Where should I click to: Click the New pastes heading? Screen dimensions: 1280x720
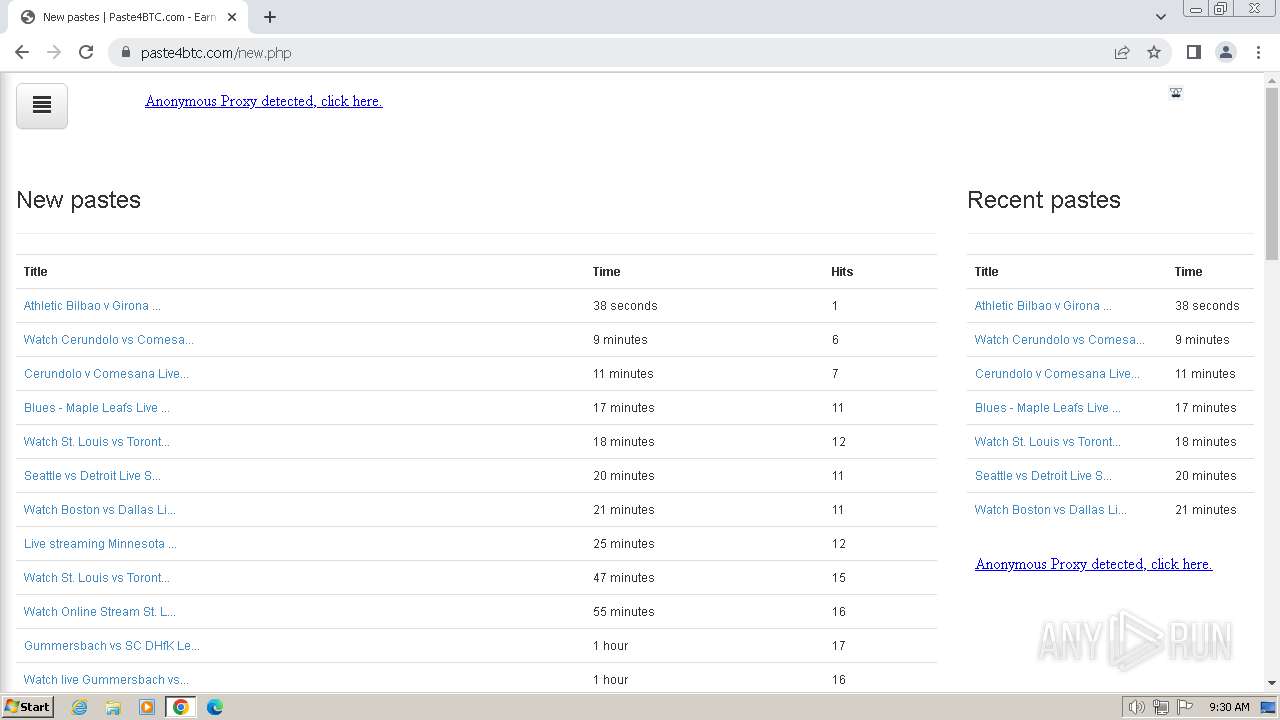pos(78,200)
